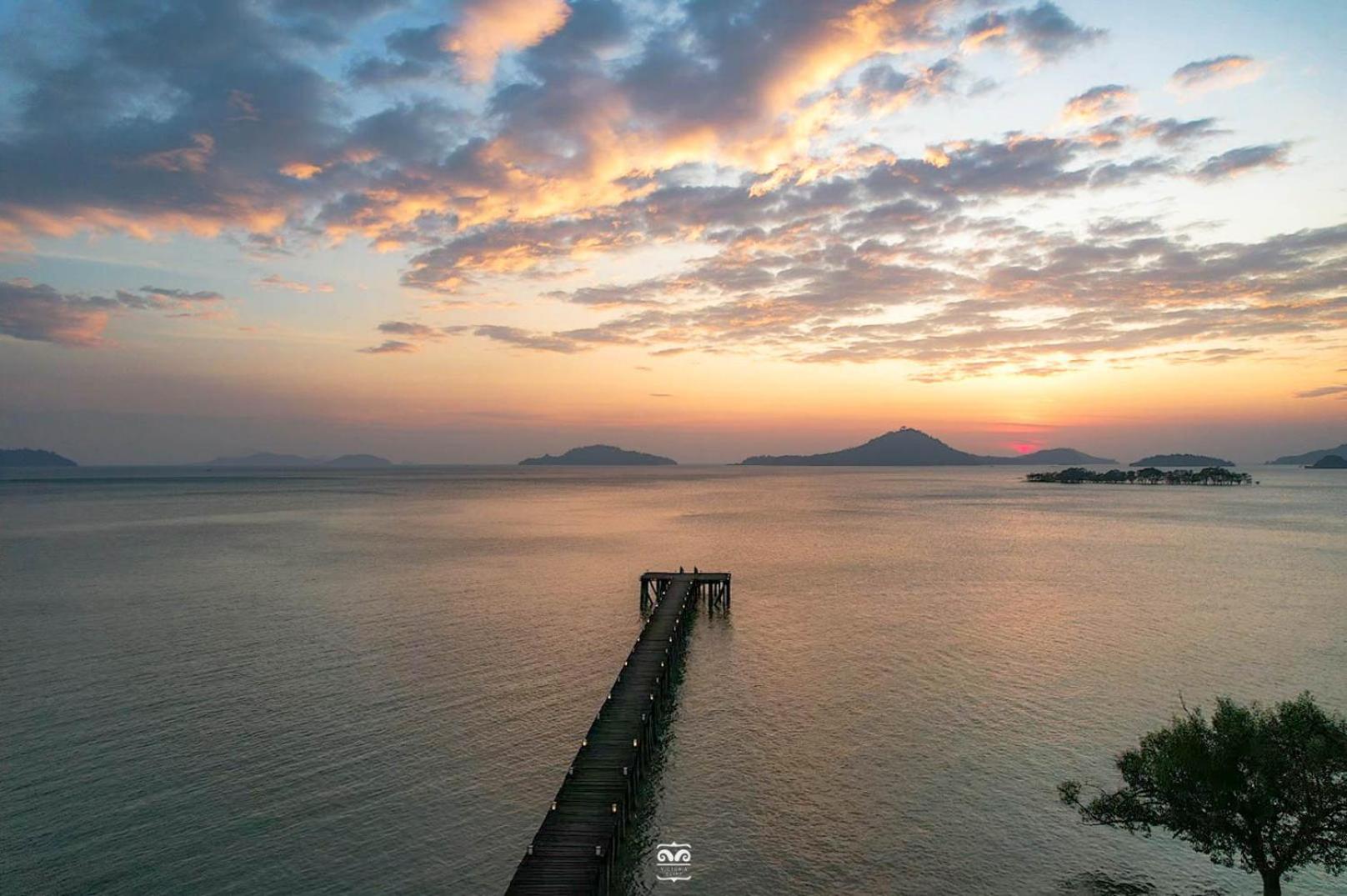1347x896 pixels.
Task: Click the small central island left of the peak
Action: tap(597, 456)
